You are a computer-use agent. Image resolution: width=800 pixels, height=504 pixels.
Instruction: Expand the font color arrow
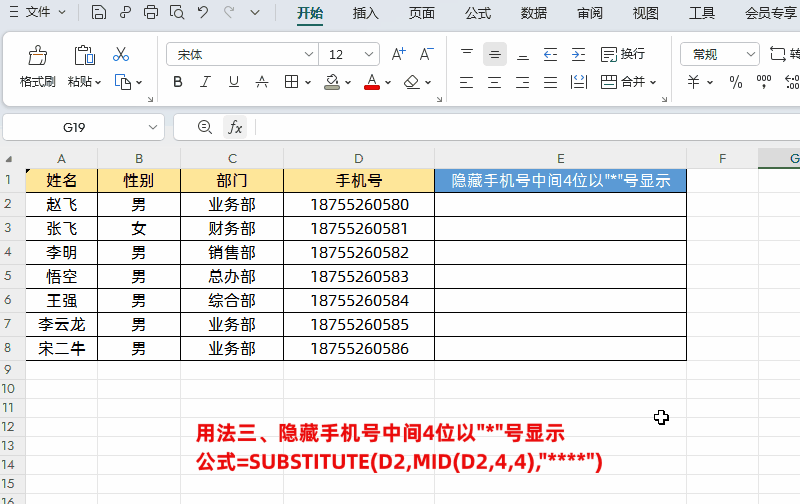tap(388, 82)
